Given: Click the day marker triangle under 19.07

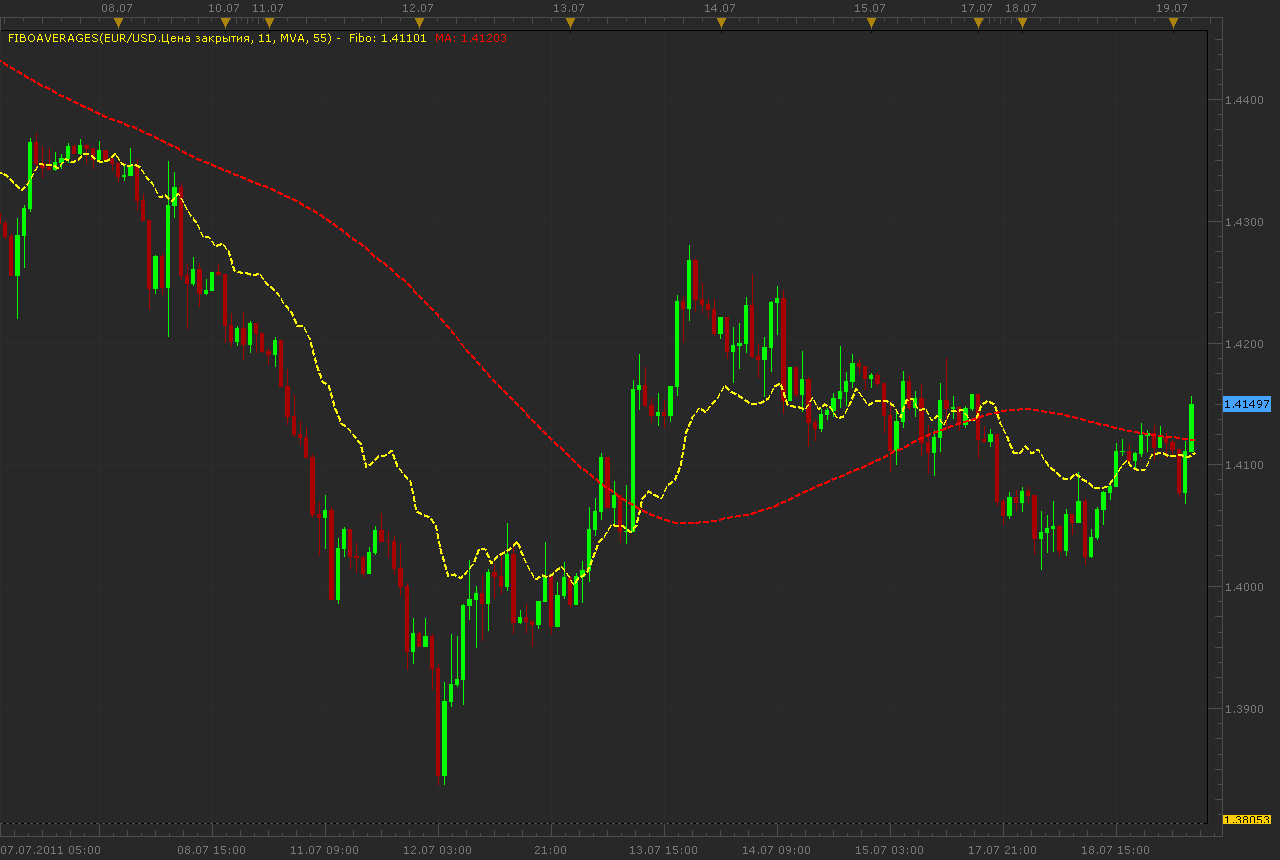Looking at the screenshot, I should (x=1174, y=22).
